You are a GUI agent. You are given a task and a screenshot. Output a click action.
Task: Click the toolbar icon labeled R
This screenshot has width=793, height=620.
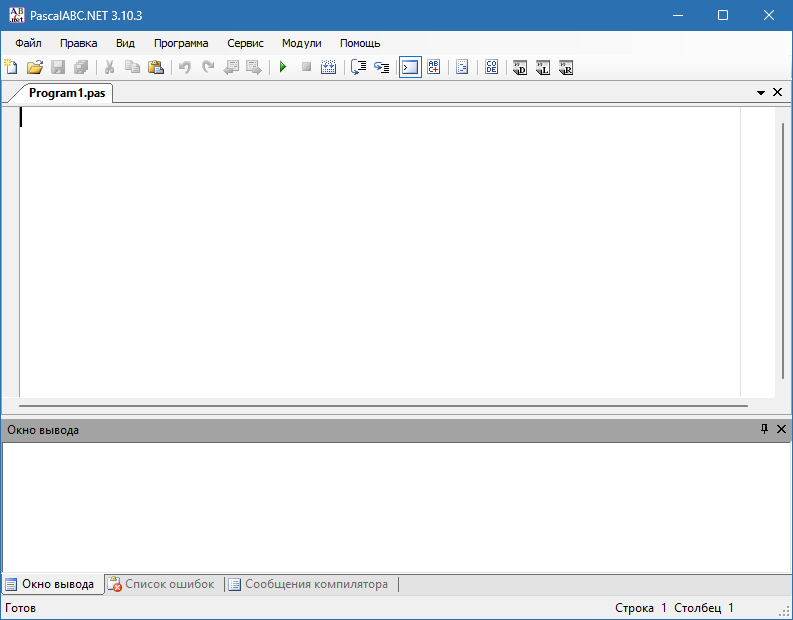(x=566, y=67)
